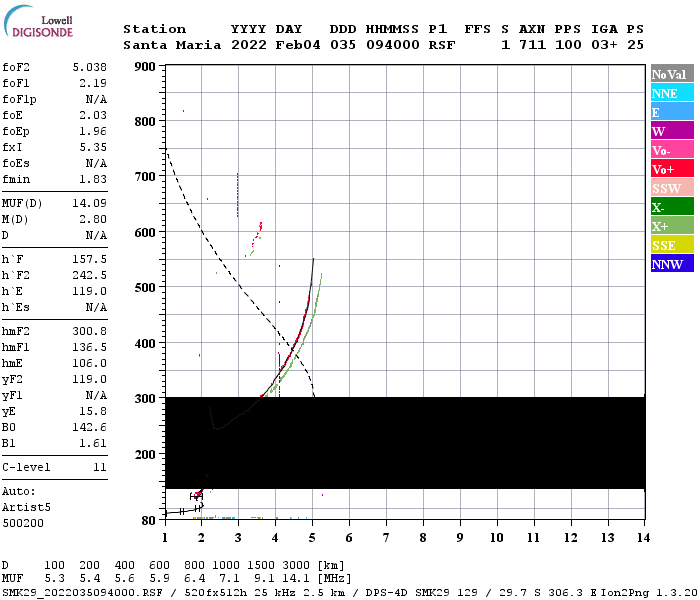Click the foEp value 1.96
700x600 pixels.
(93, 131)
